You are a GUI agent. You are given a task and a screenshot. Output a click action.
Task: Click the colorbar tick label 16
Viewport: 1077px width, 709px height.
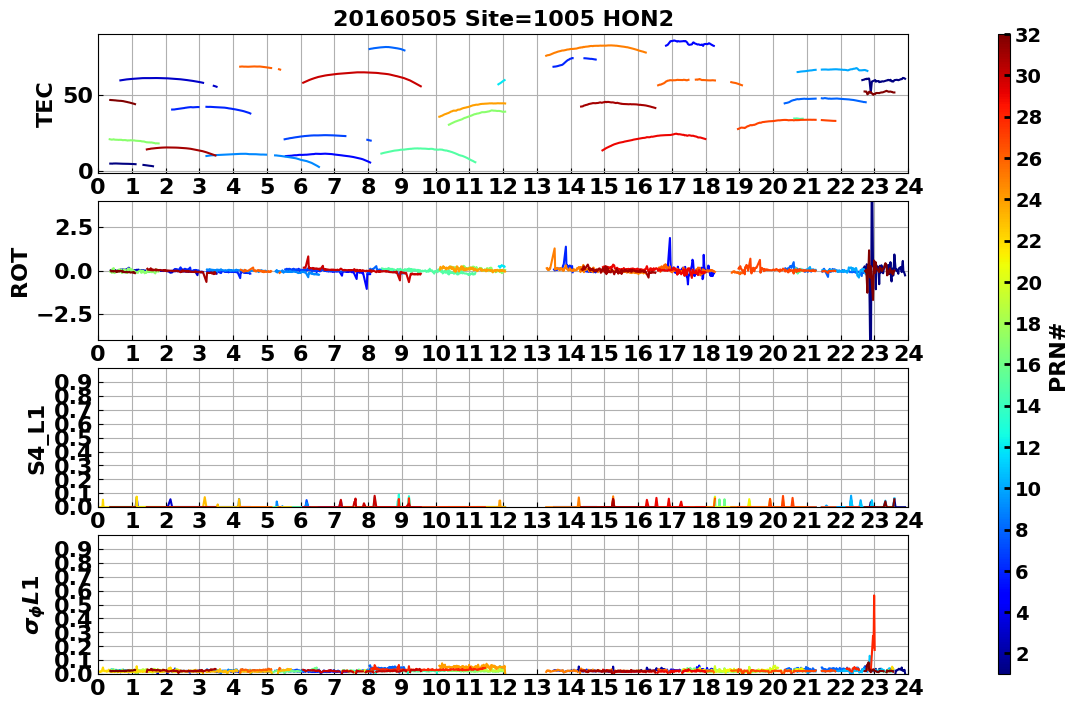(x=1028, y=365)
